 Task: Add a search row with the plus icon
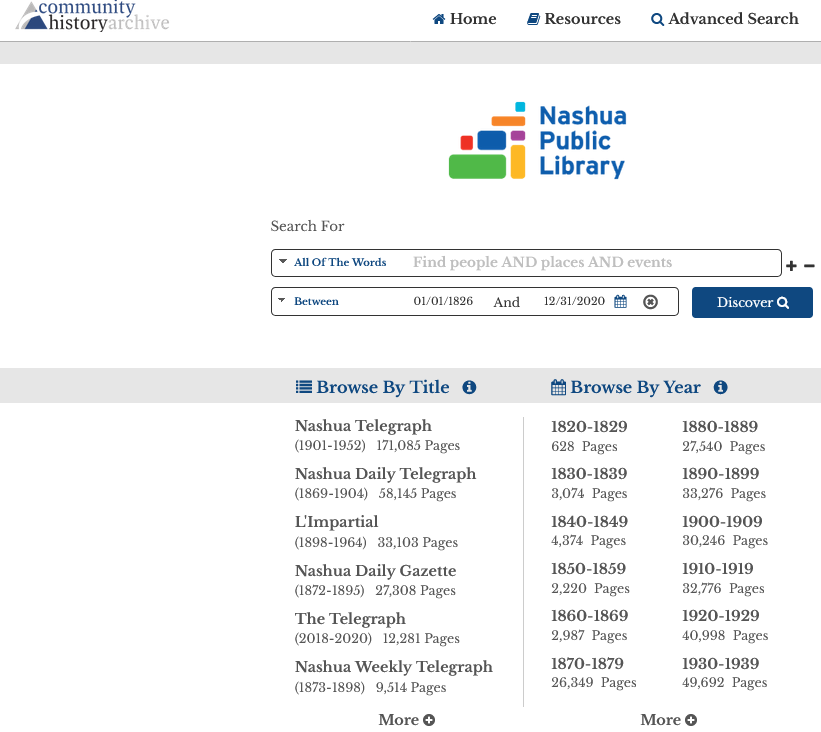coord(791,266)
